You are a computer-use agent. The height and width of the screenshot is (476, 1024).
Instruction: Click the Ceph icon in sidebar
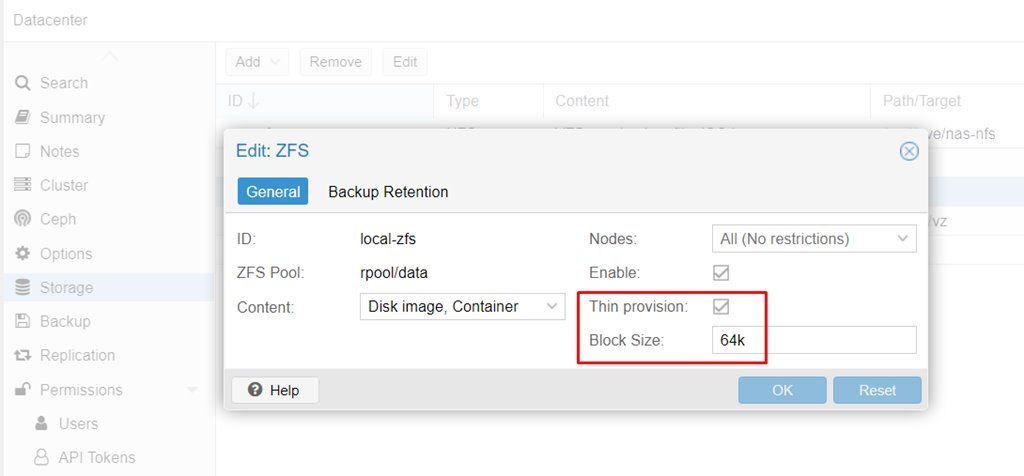(23, 219)
